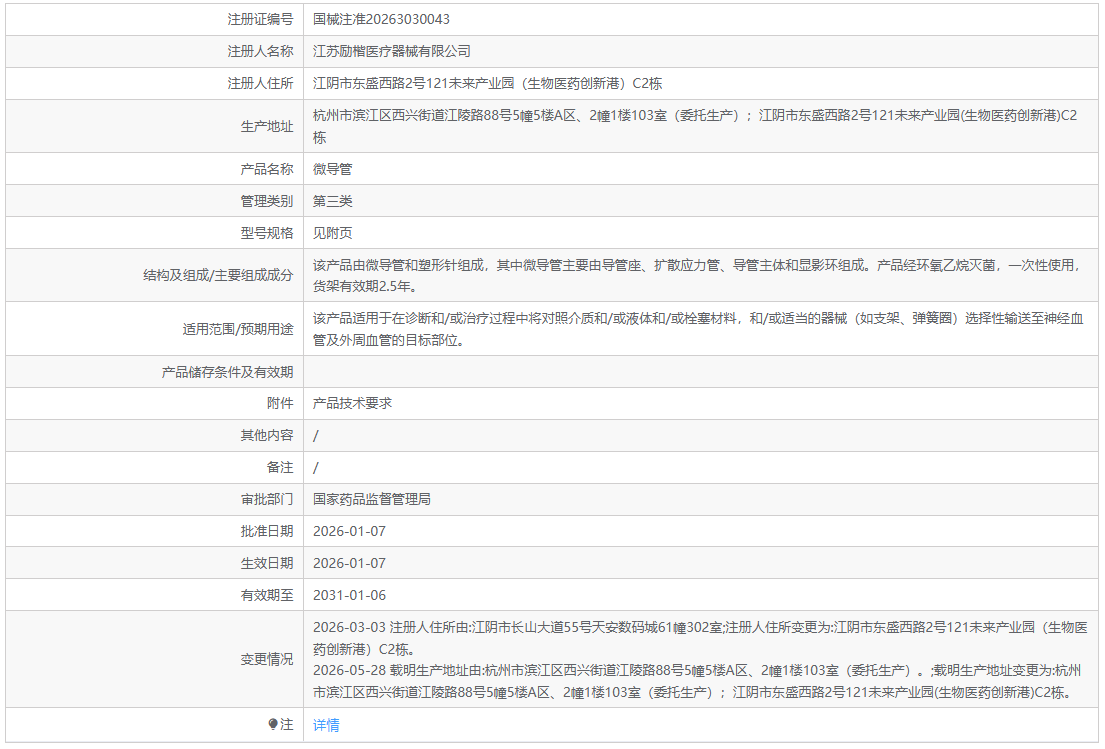Click the 生产地址 label
Image resolution: width=1105 pixels, height=749 pixels.
[266, 126]
